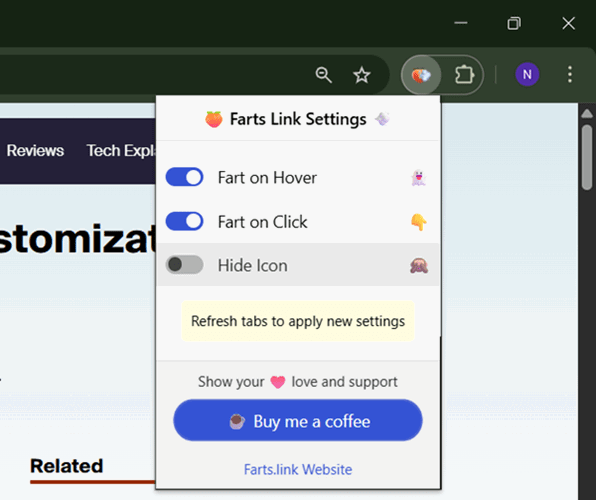Click the monkey emoji beside Hide Icon
Screen dimensions: 596x500
[x=419, y=266]
